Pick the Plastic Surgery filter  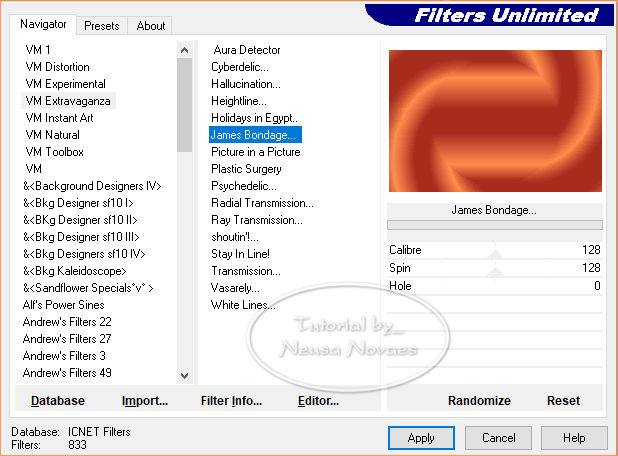(x=246, y=169)
